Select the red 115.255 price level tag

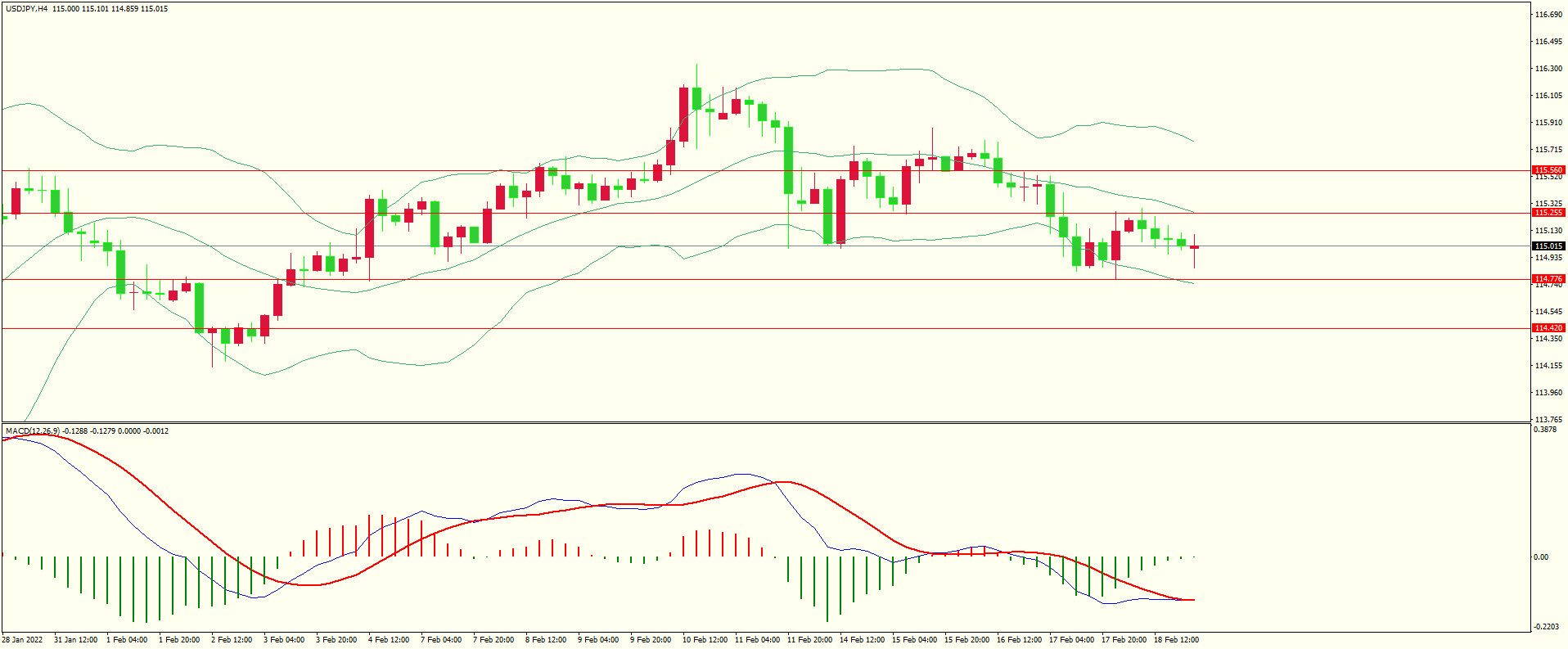point(1548,213)
